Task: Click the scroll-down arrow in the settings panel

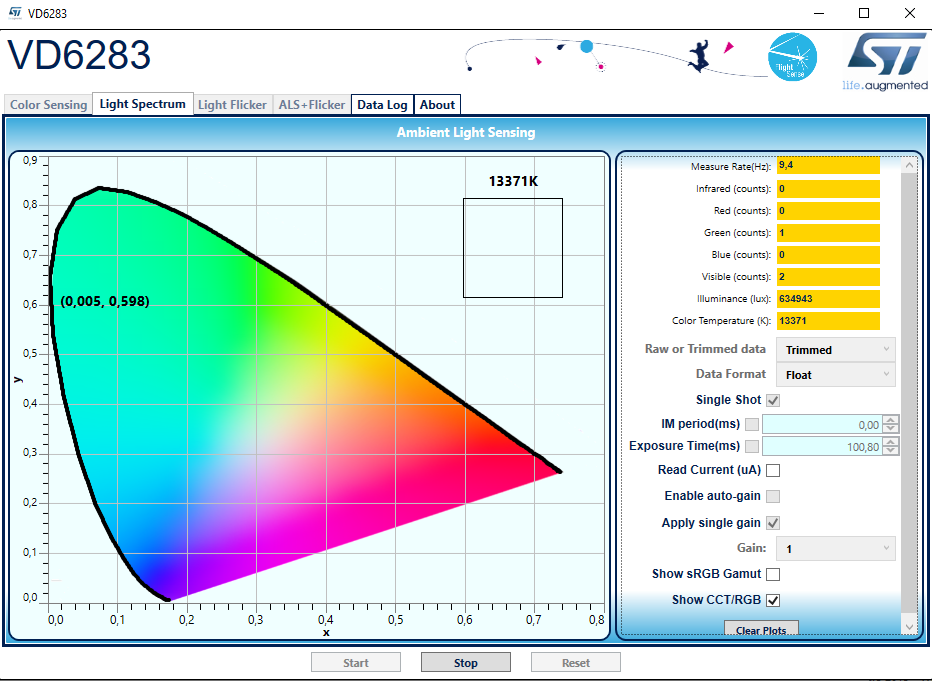Action: point(909,626)
